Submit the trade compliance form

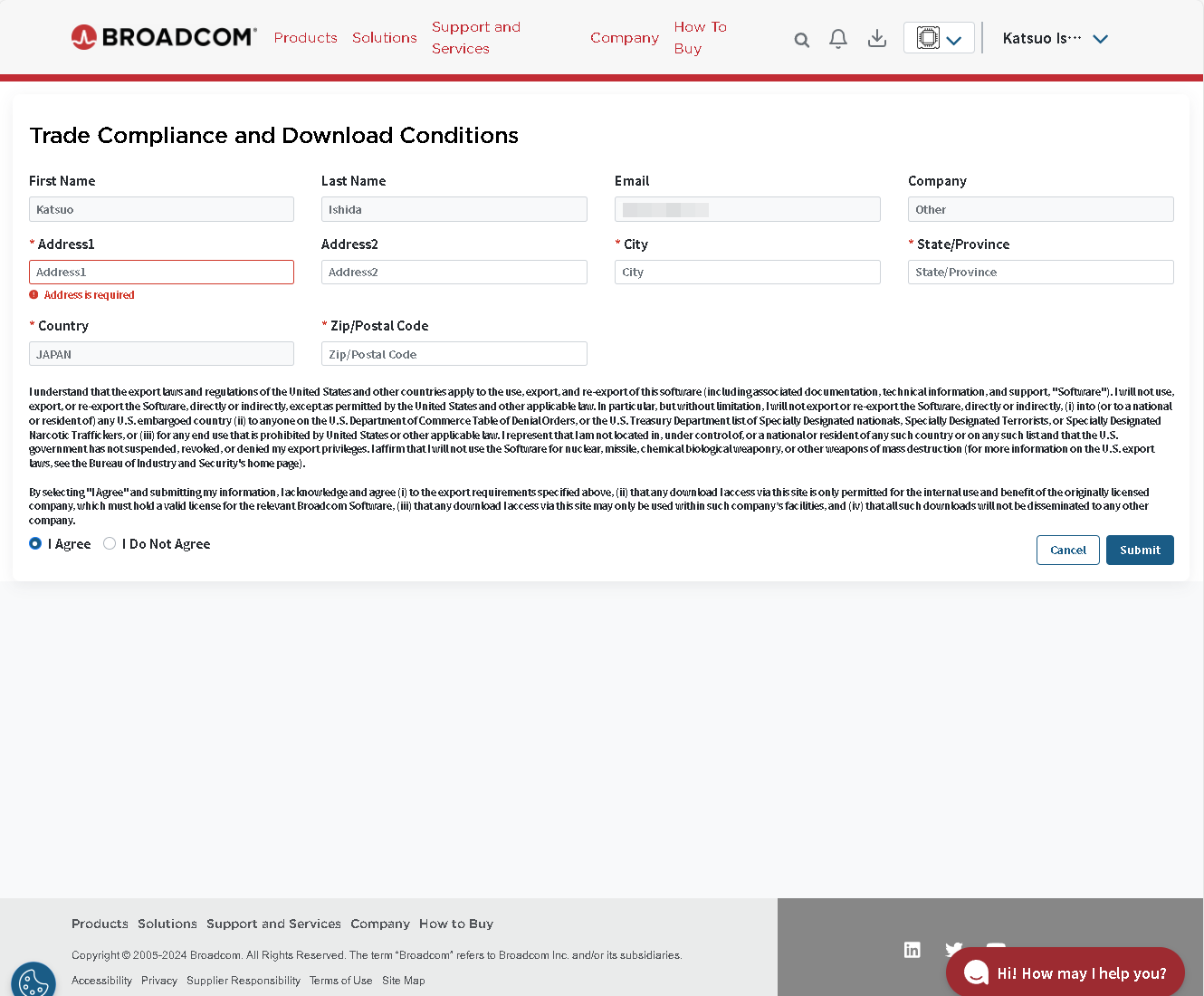1140,550
